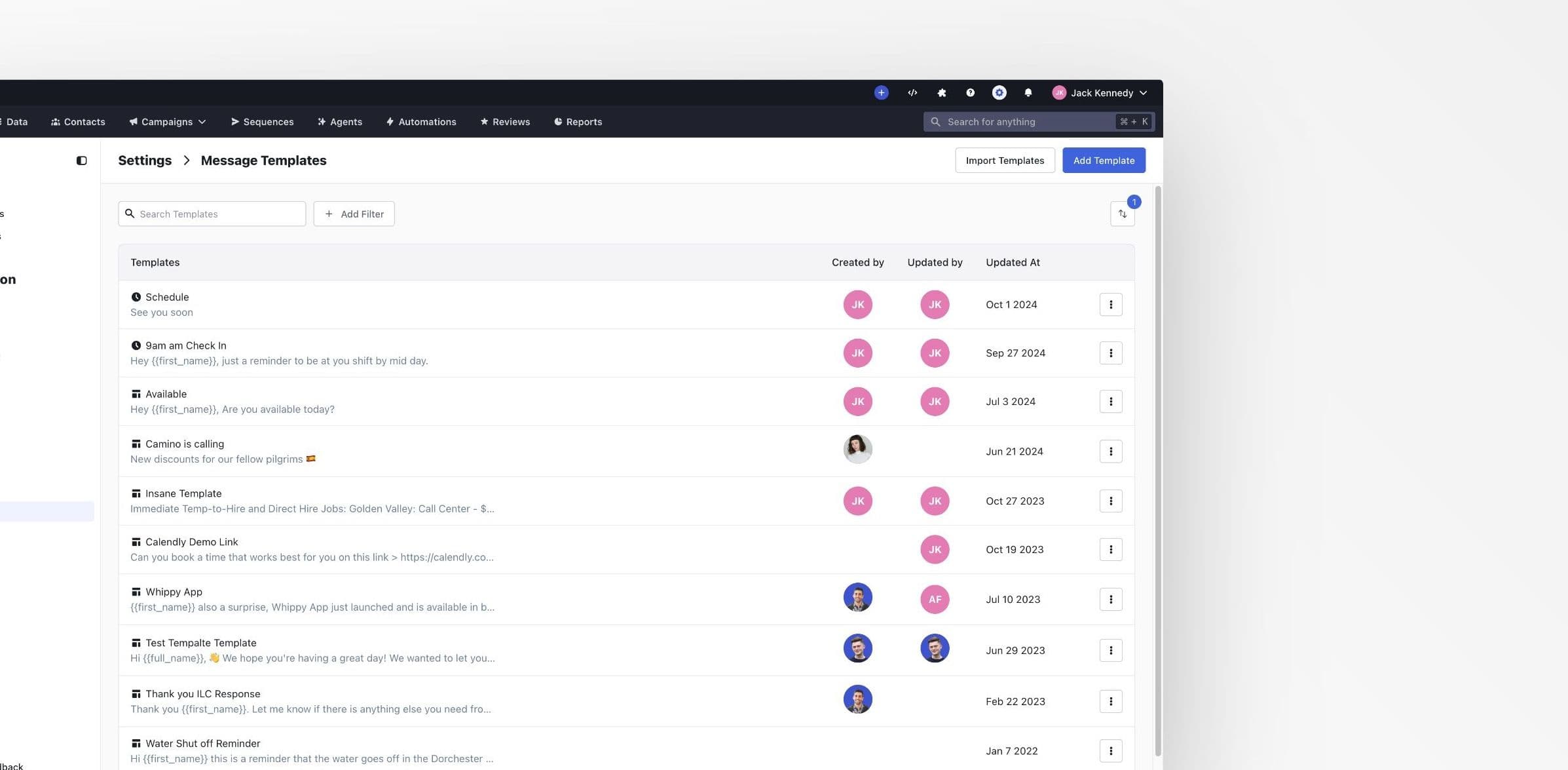
Task: Open the notifications bell icon
Action: pos(1028,92)
